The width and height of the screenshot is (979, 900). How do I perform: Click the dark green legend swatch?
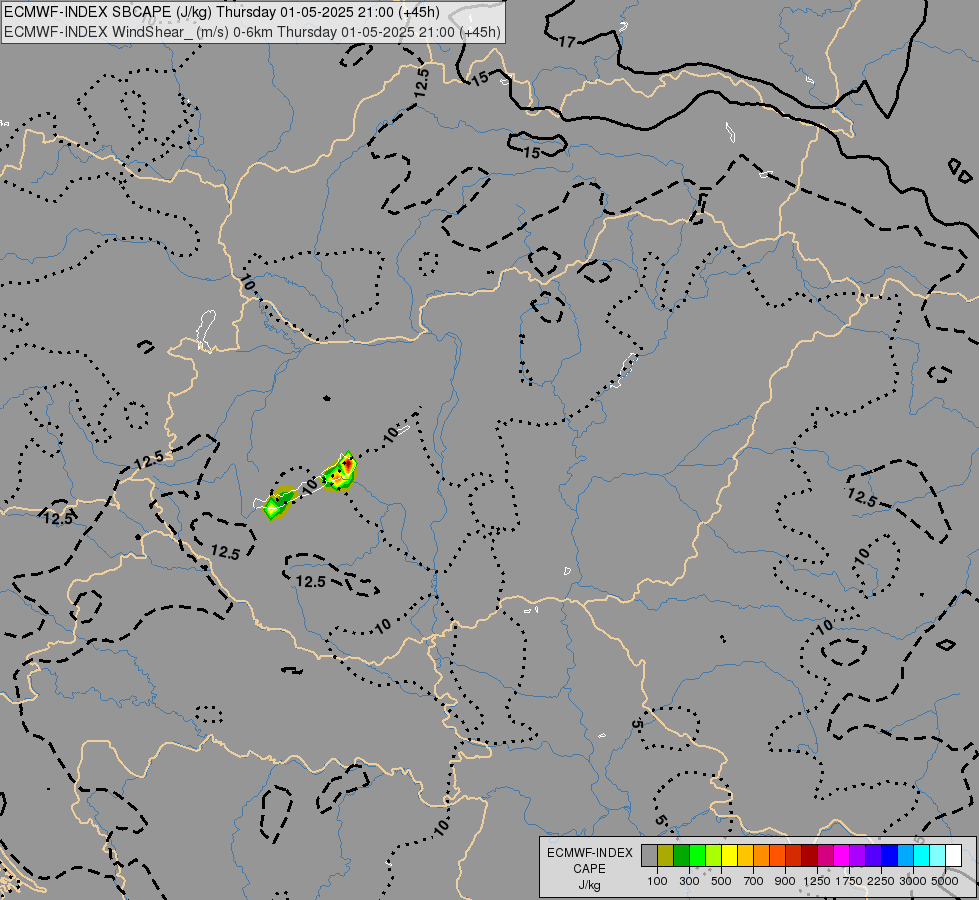click(x=681, y=856)
